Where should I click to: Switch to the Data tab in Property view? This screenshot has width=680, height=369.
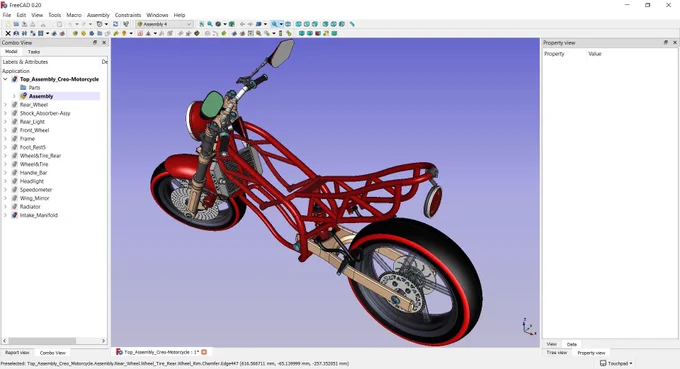572,344
